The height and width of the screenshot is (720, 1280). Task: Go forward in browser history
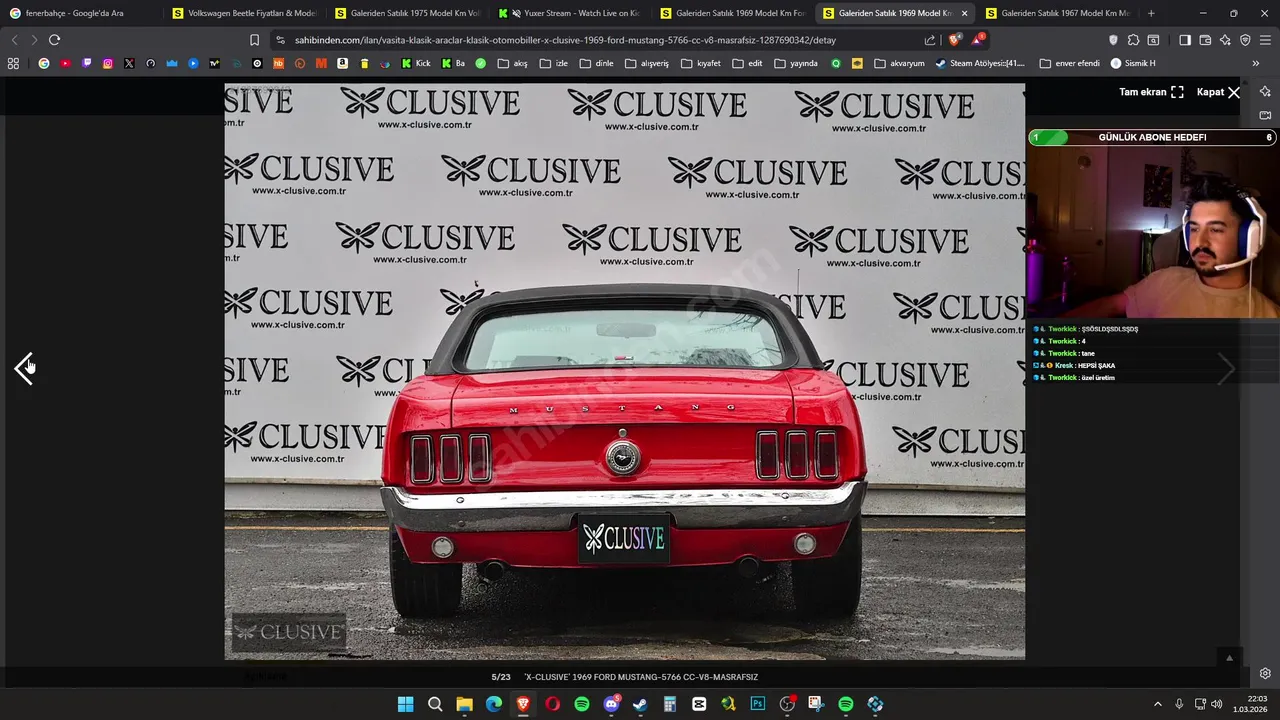click(33, 40)
